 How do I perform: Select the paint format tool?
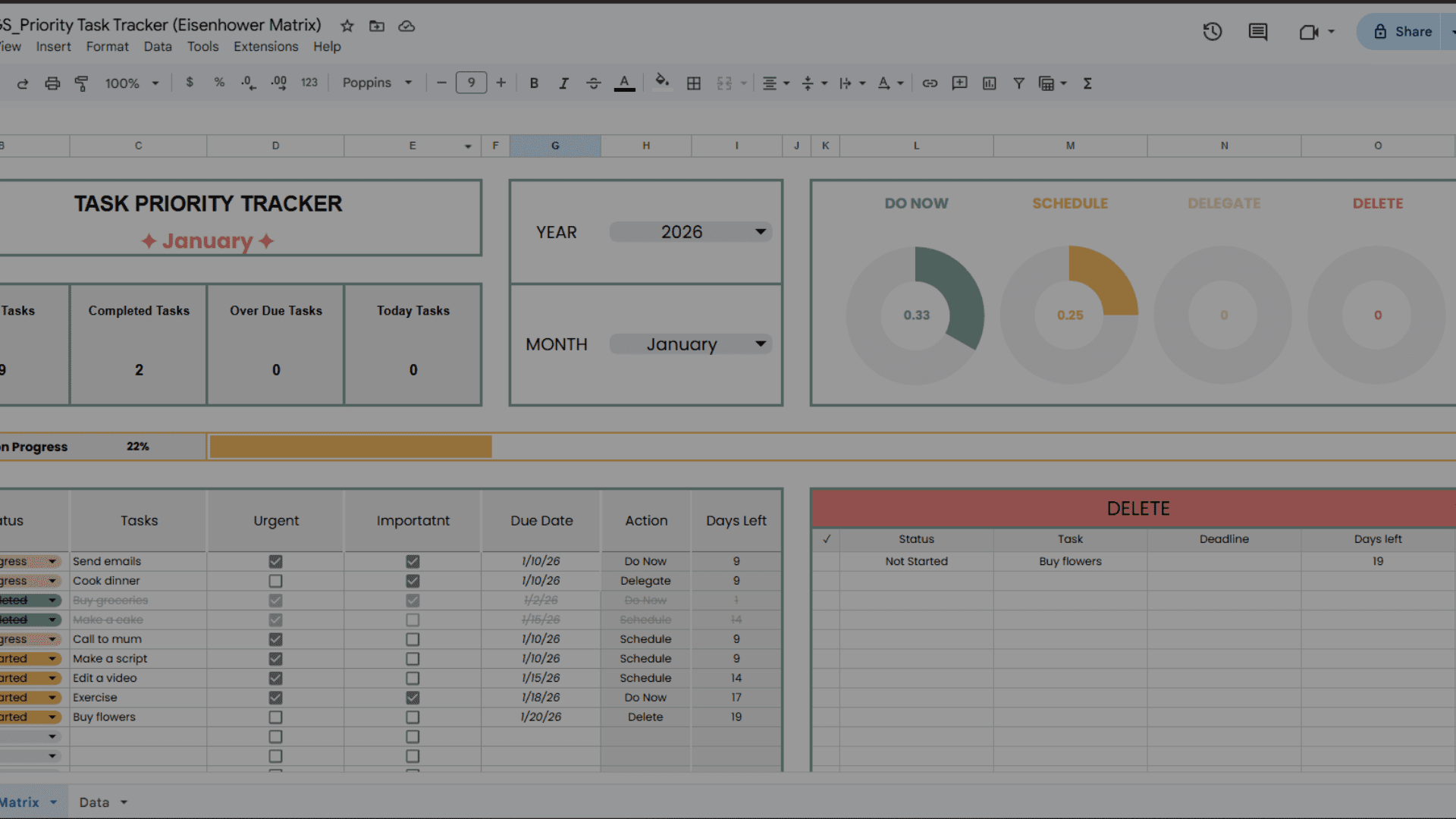[x=81, y=83]
